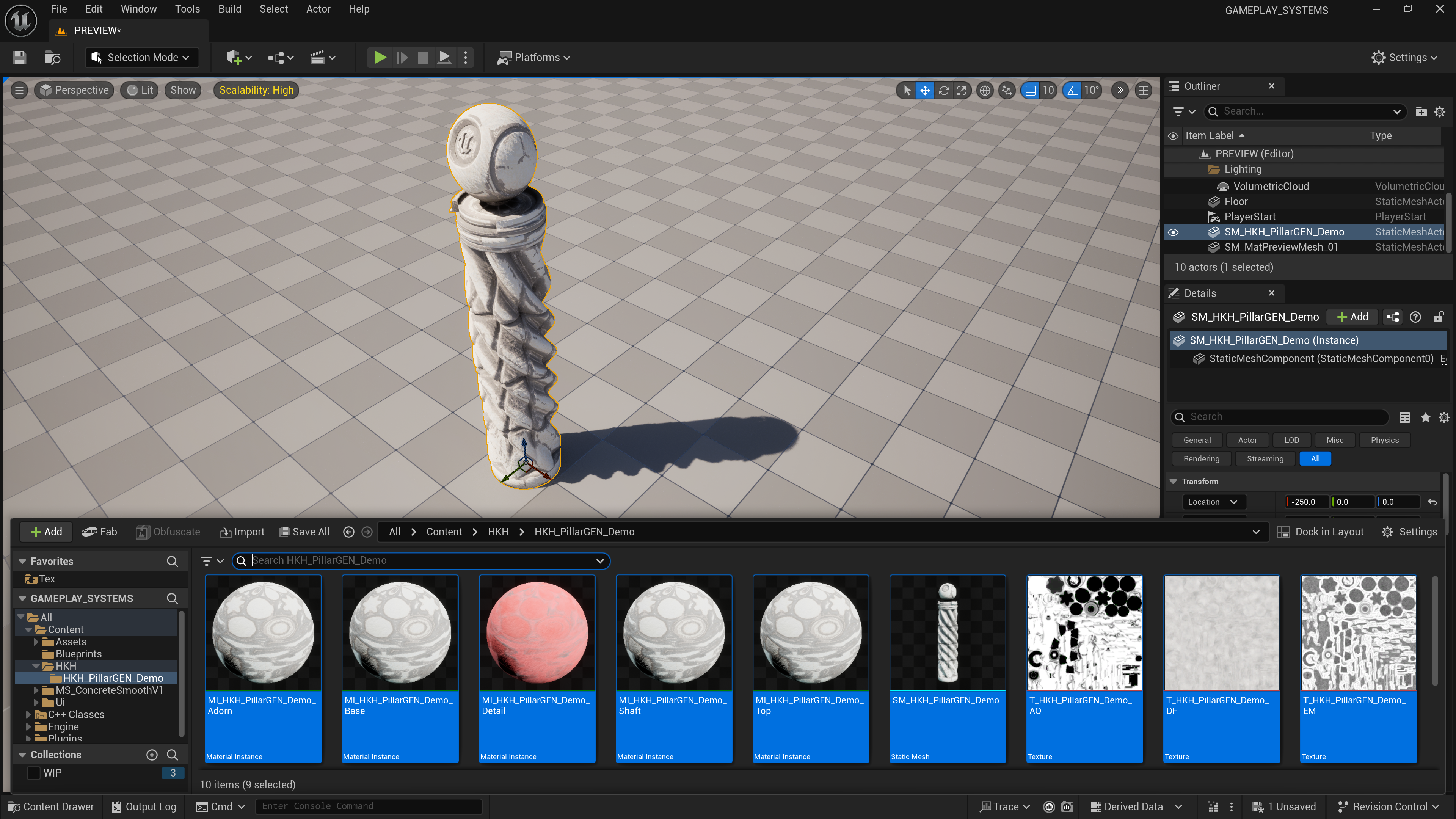Open the Details property matrix icon
The height and width of the screenshot is (819, 1456).
[1404, 417]
